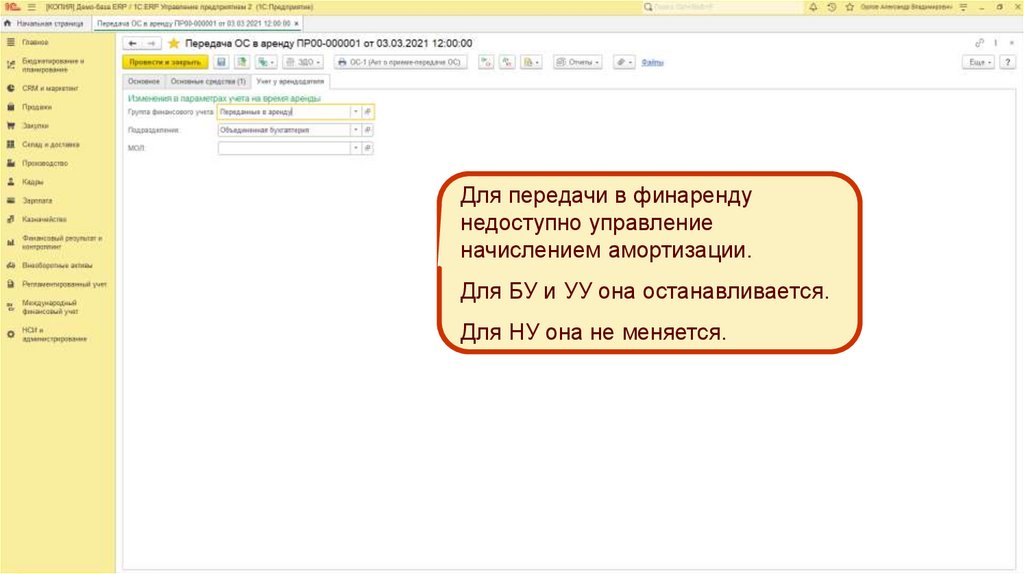Switch to the Основное tab
Image resolution: width=1024 pixels, height=574 pixels.
point(142,80)
